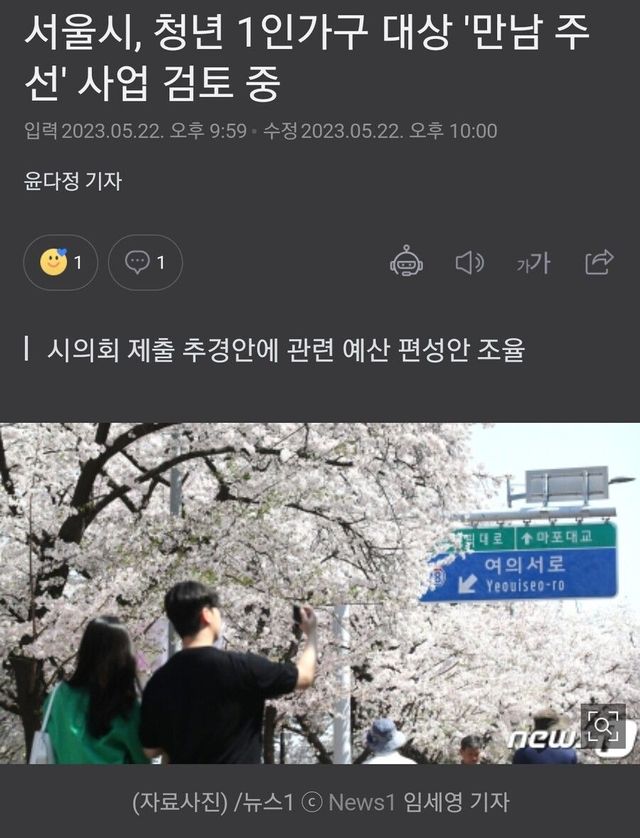The width and height of the screenshot is (640, 838).
Task: Tap the speaker read-aloud icon
Action: tap(470, 262)
